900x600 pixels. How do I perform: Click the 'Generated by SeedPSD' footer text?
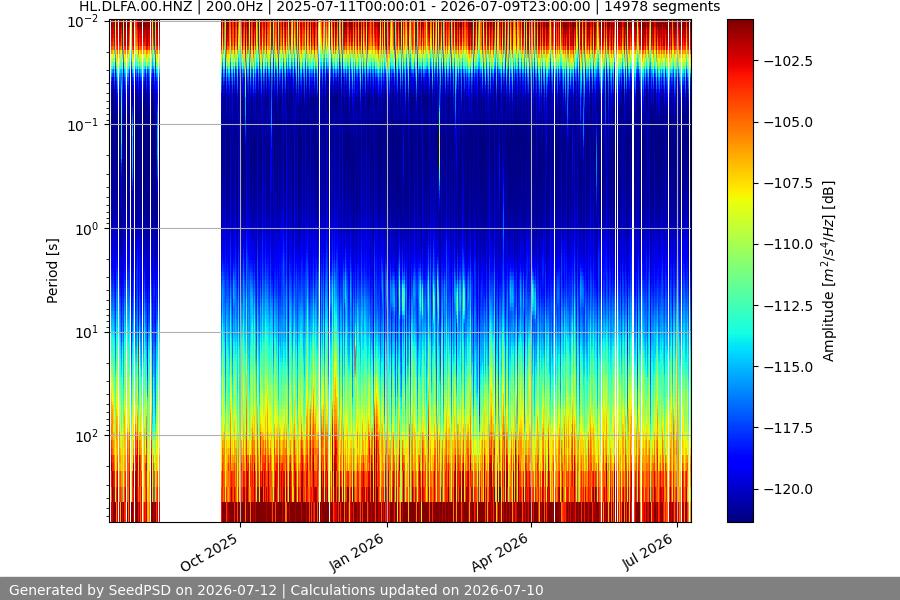[x=276, y=590]
